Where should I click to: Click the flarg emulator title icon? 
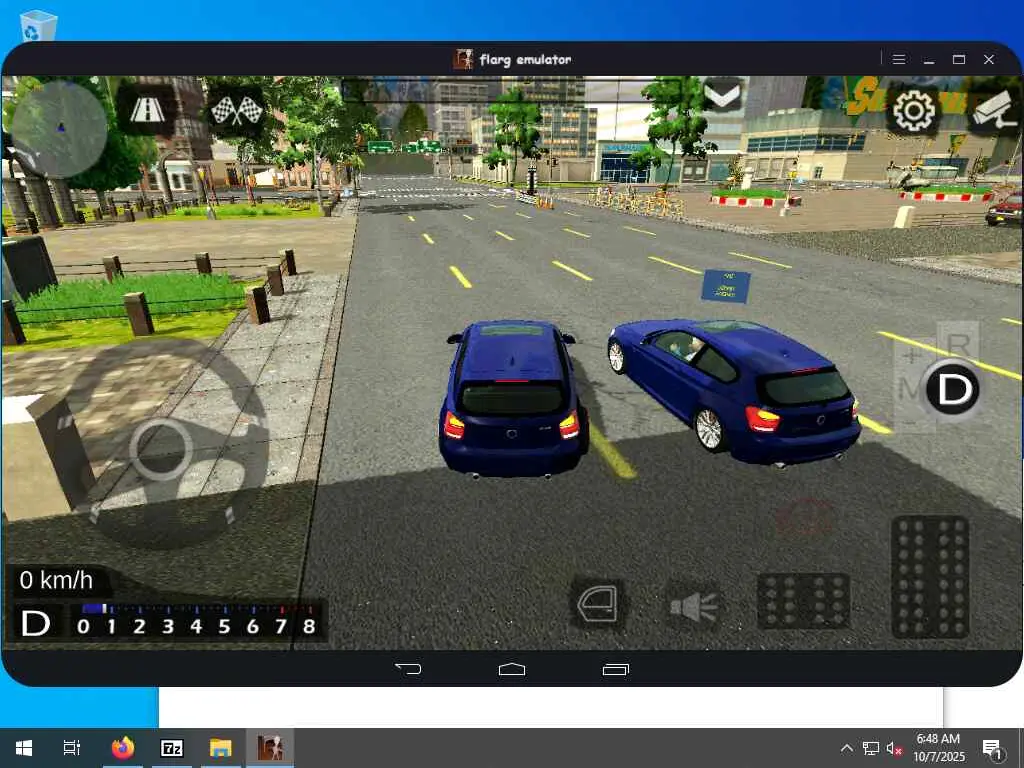point(463,59)
